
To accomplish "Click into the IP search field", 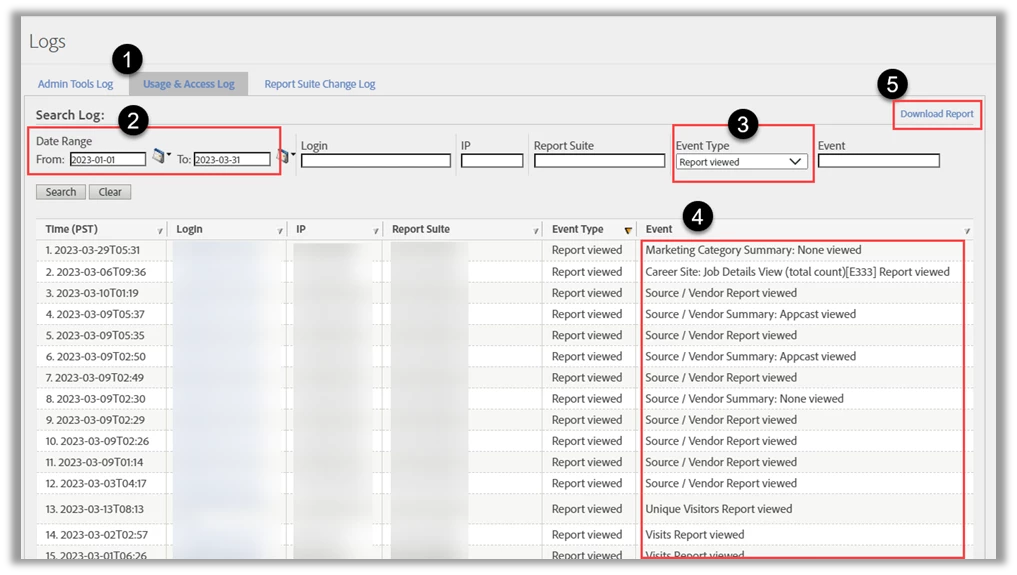I will (x=492, y=161).
